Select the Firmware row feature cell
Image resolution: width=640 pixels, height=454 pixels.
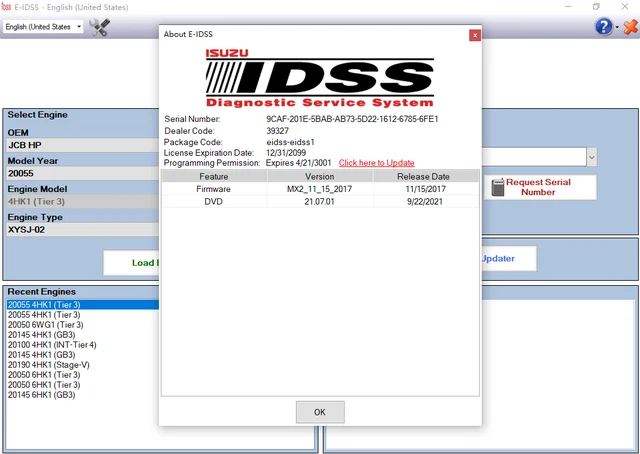pyautogui.click(x=213, y=189)
